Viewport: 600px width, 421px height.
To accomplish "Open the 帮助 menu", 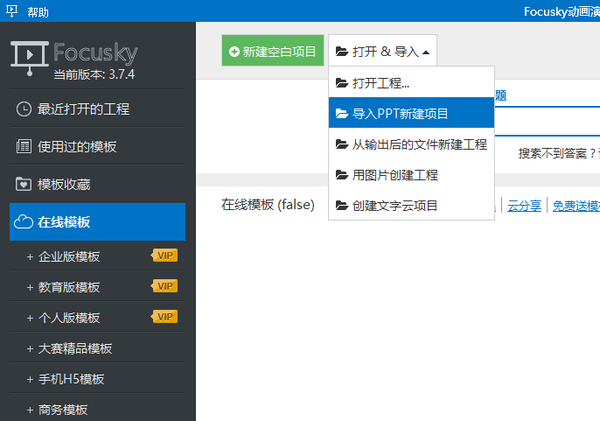I will [x=38, y=12].
